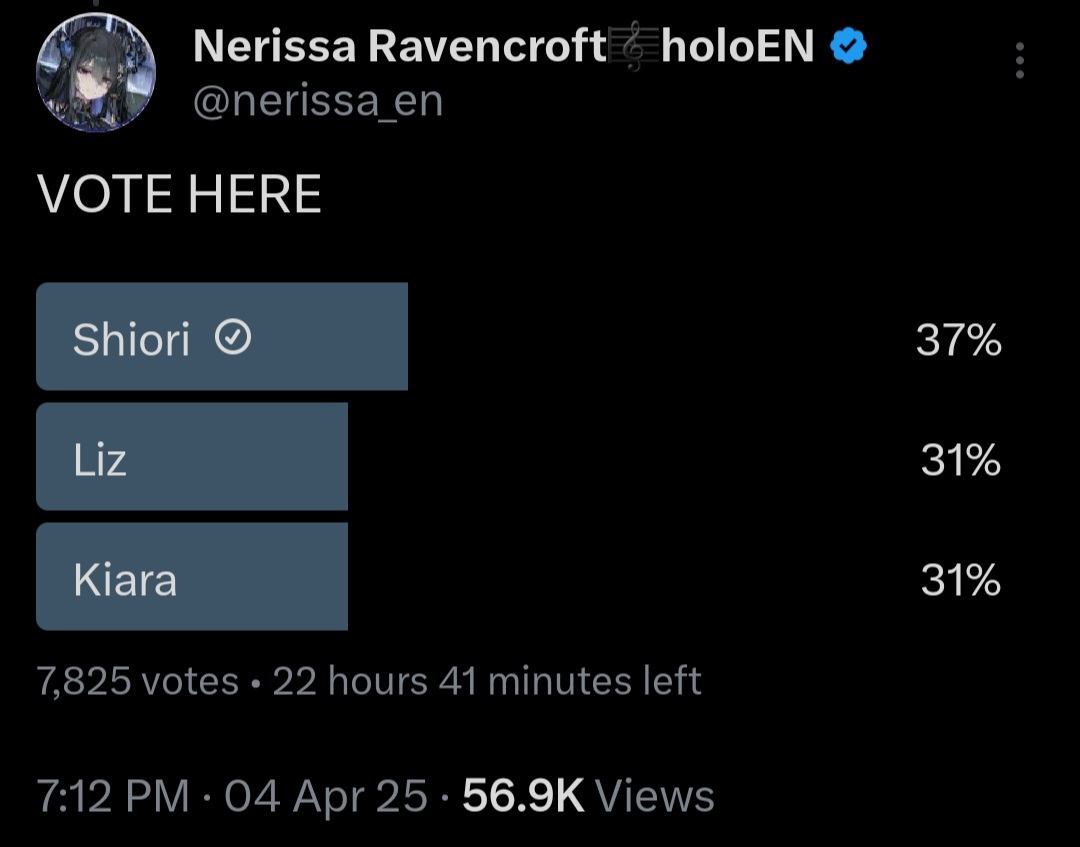The image size is (1080, 847).
Task: Click the 04 Apr 25 date
Action: click(x=325, y=796)
